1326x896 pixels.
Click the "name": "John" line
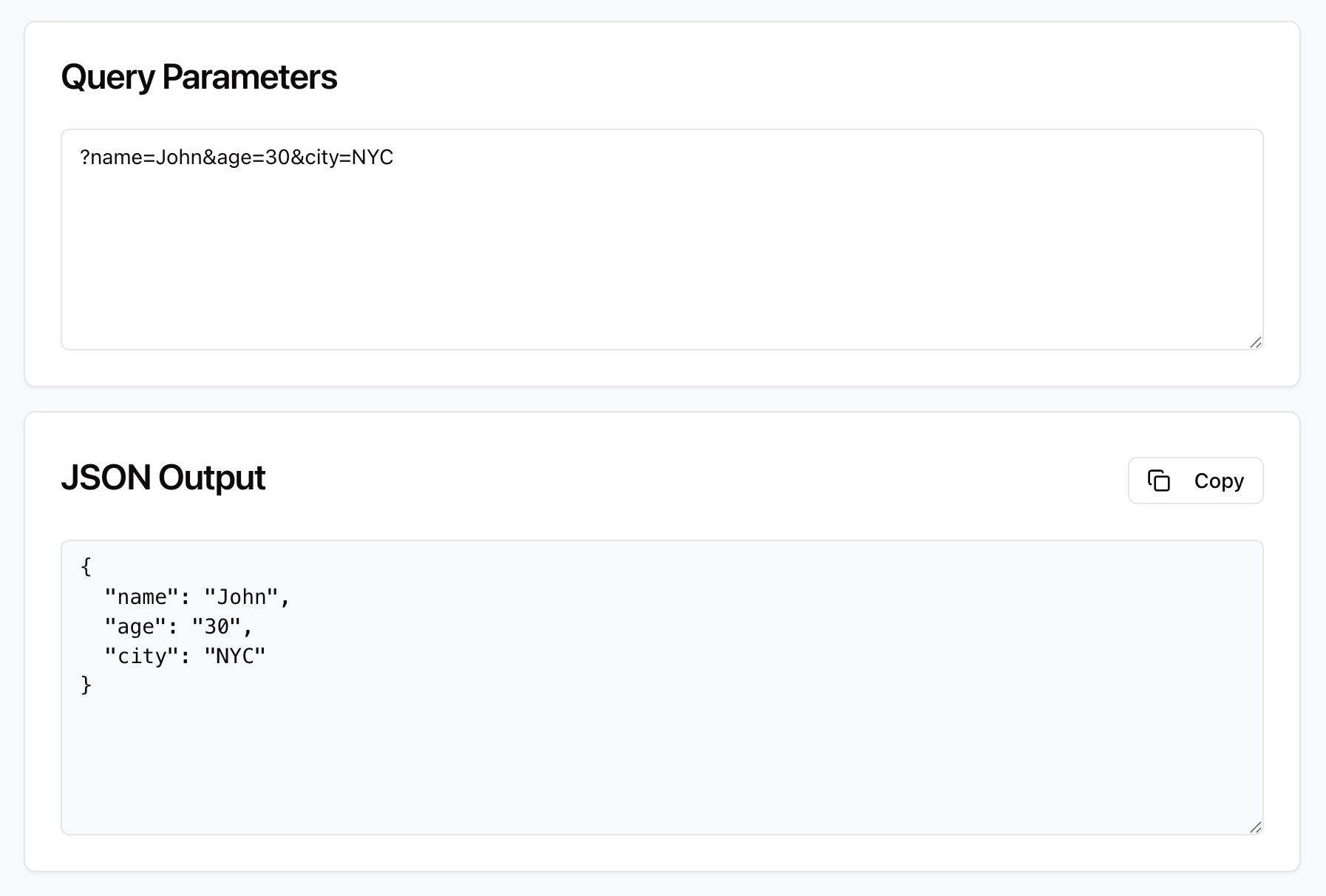197,596
